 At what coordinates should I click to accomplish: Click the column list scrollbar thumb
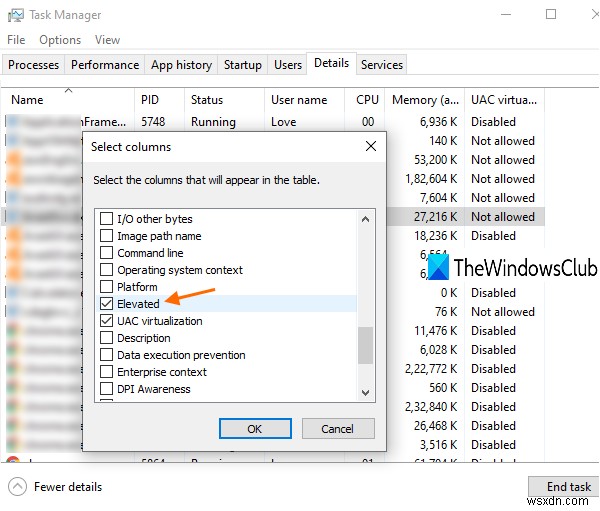pyautogui.click(x=365, y=345)
